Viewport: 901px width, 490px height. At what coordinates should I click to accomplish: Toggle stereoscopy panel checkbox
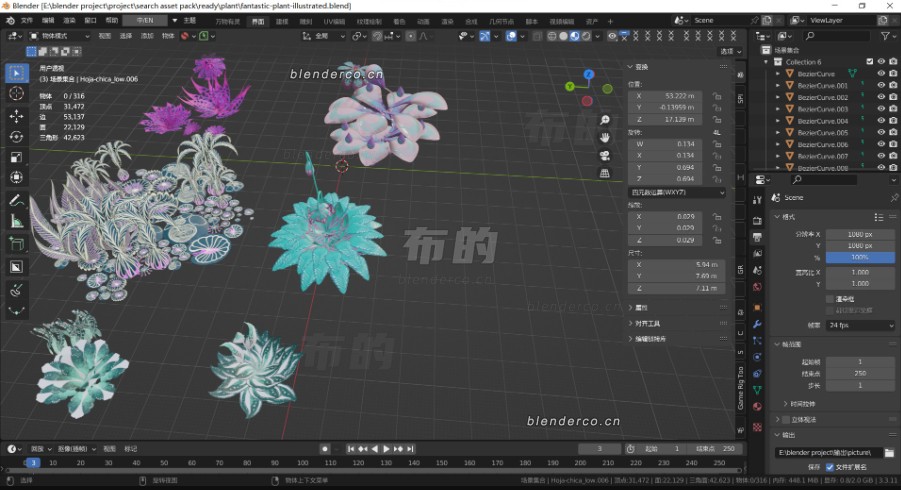[786, 419]
